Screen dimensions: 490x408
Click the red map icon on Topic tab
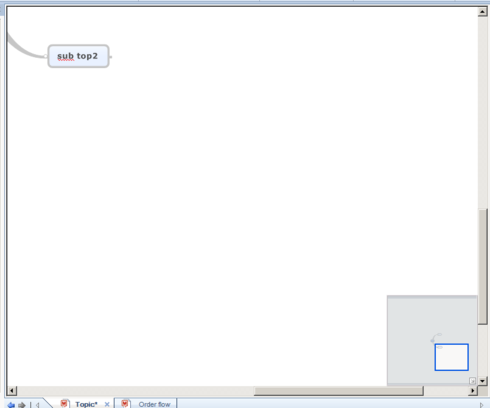(64, 404)
